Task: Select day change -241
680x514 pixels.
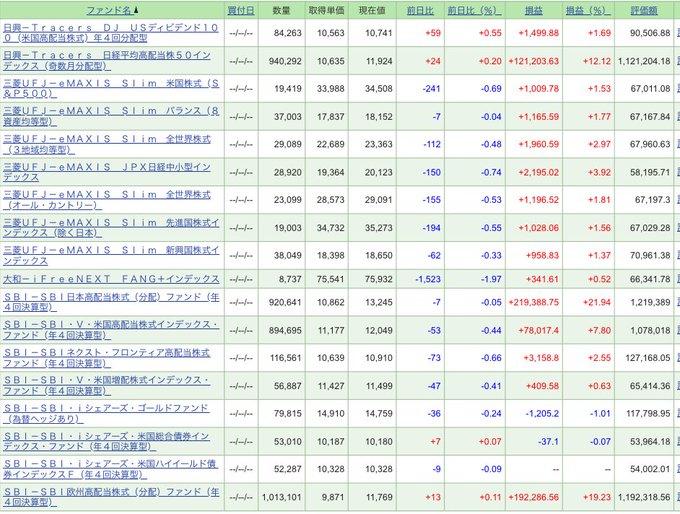Action: coord(432,88)
